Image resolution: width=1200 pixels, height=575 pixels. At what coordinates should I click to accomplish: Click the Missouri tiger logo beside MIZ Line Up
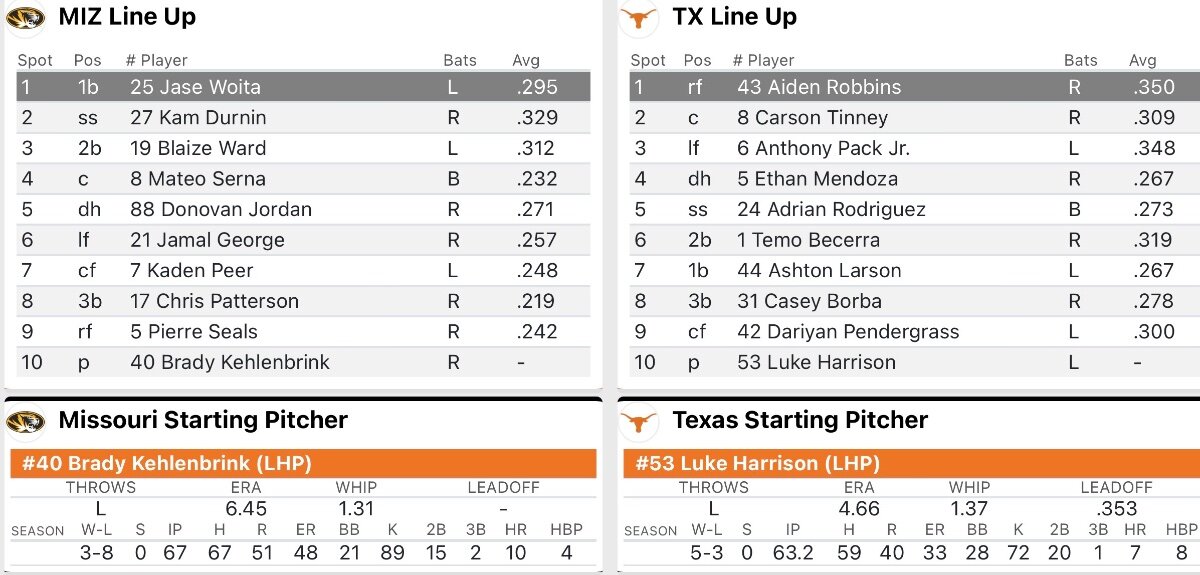click(x=26, y=18)
